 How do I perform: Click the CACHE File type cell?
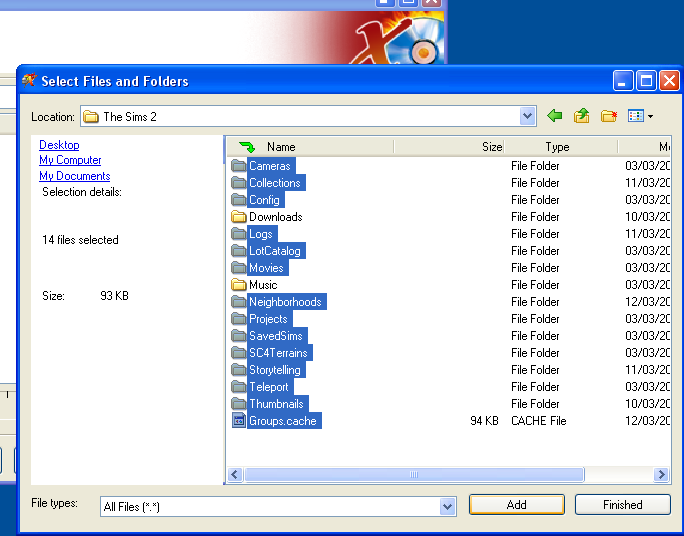[x=539, y=421]
